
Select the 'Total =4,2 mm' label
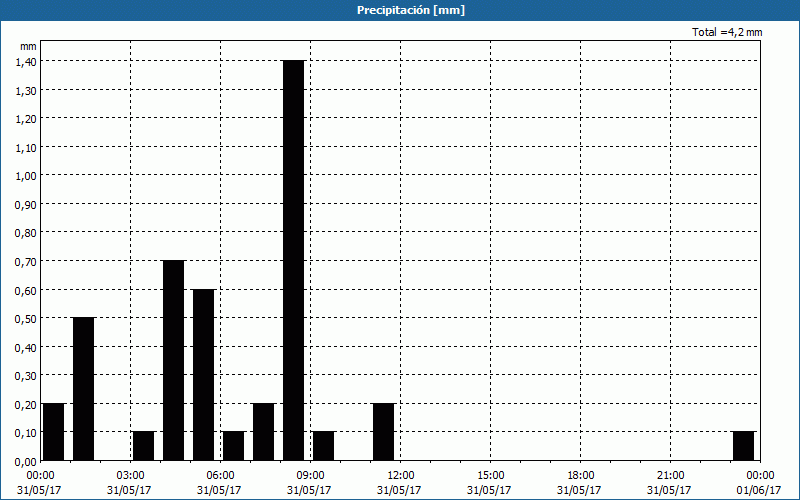coord(727,32)
